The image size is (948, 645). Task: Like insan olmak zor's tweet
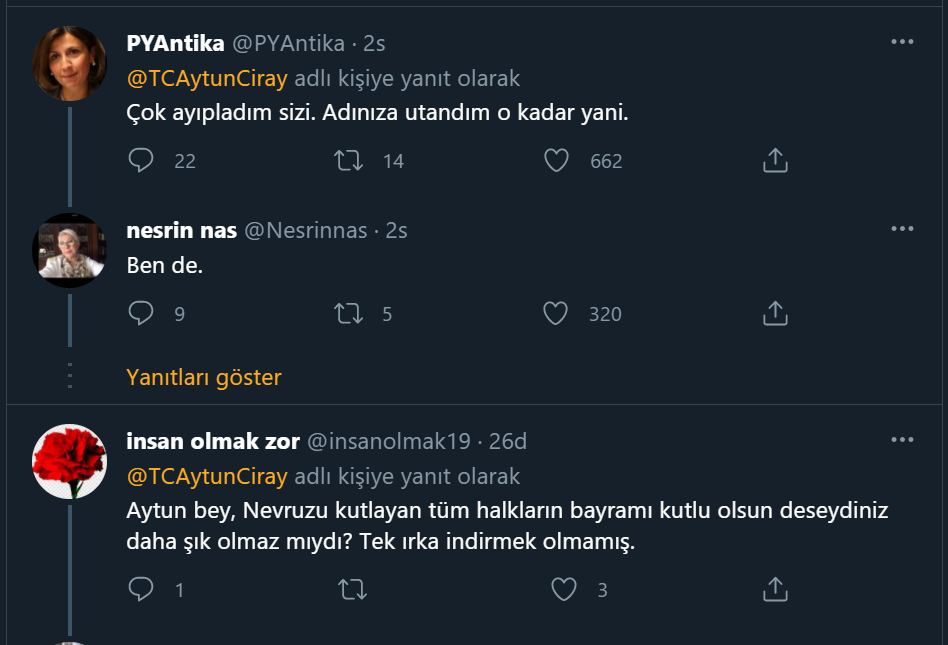pyautogui.click(x=564, y=590)
